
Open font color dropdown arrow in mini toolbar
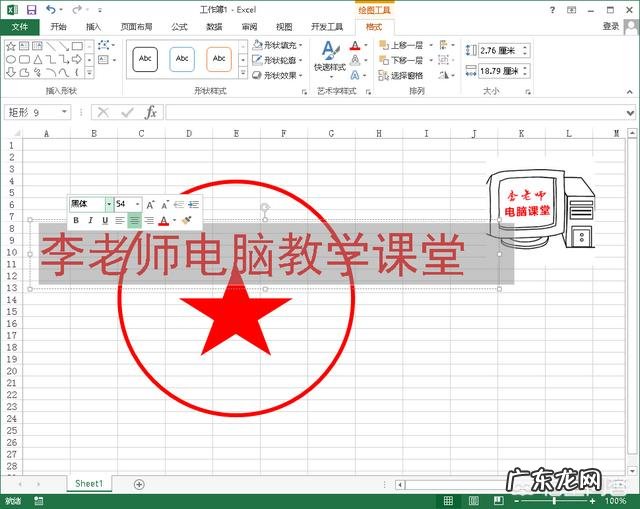click(175, 220)
